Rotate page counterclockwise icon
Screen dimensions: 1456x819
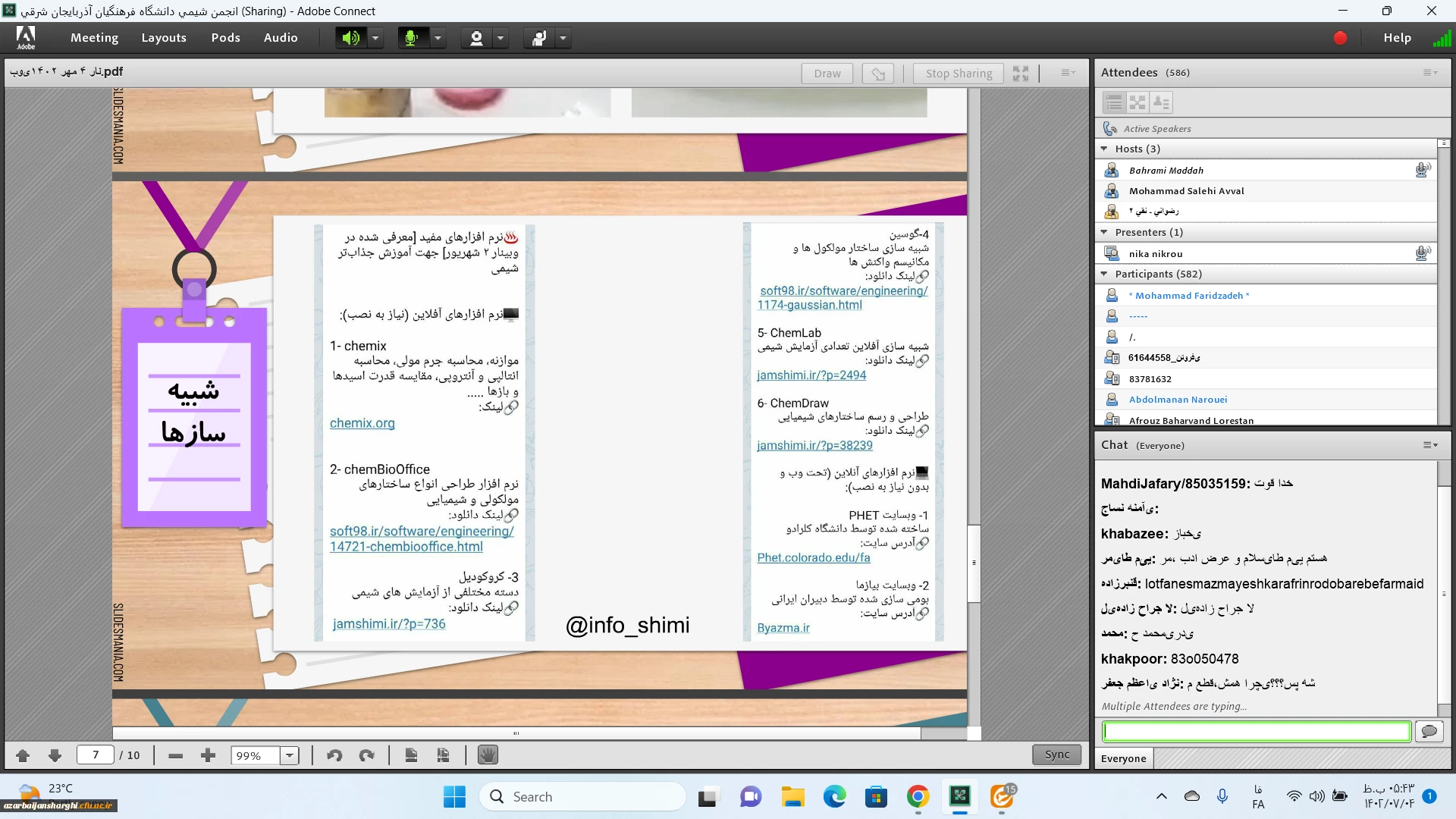coord(334,755)
